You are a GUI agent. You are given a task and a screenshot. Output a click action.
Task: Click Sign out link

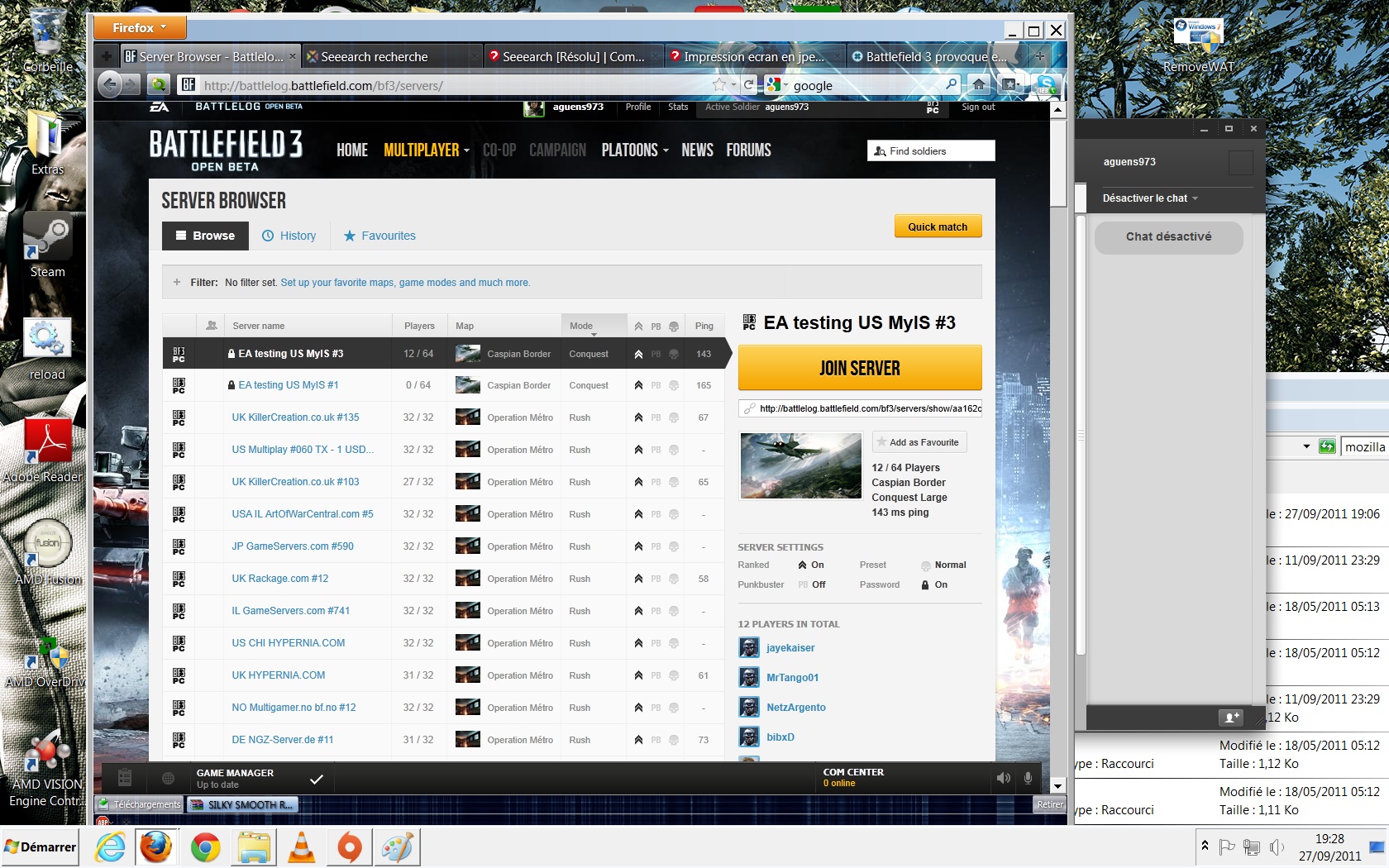click(978, 107)
